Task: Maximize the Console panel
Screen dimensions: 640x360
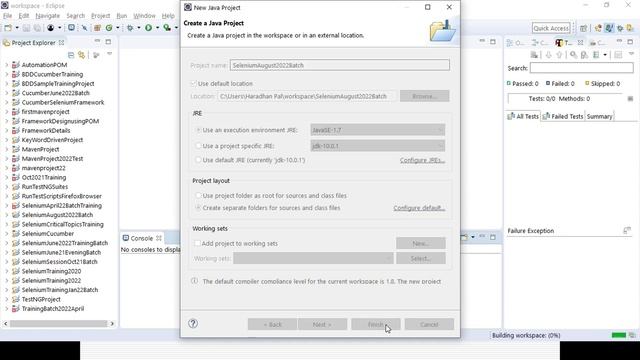Action: click(493, 237)
